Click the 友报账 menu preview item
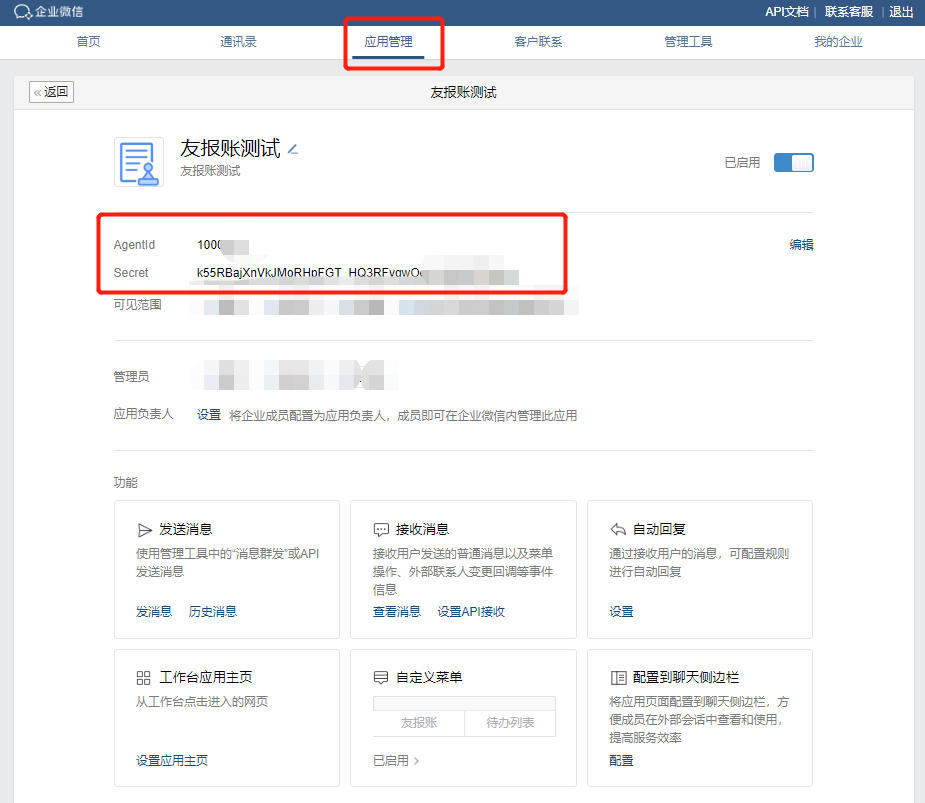This screenshot has height=803, width=925. coord(419,723)
